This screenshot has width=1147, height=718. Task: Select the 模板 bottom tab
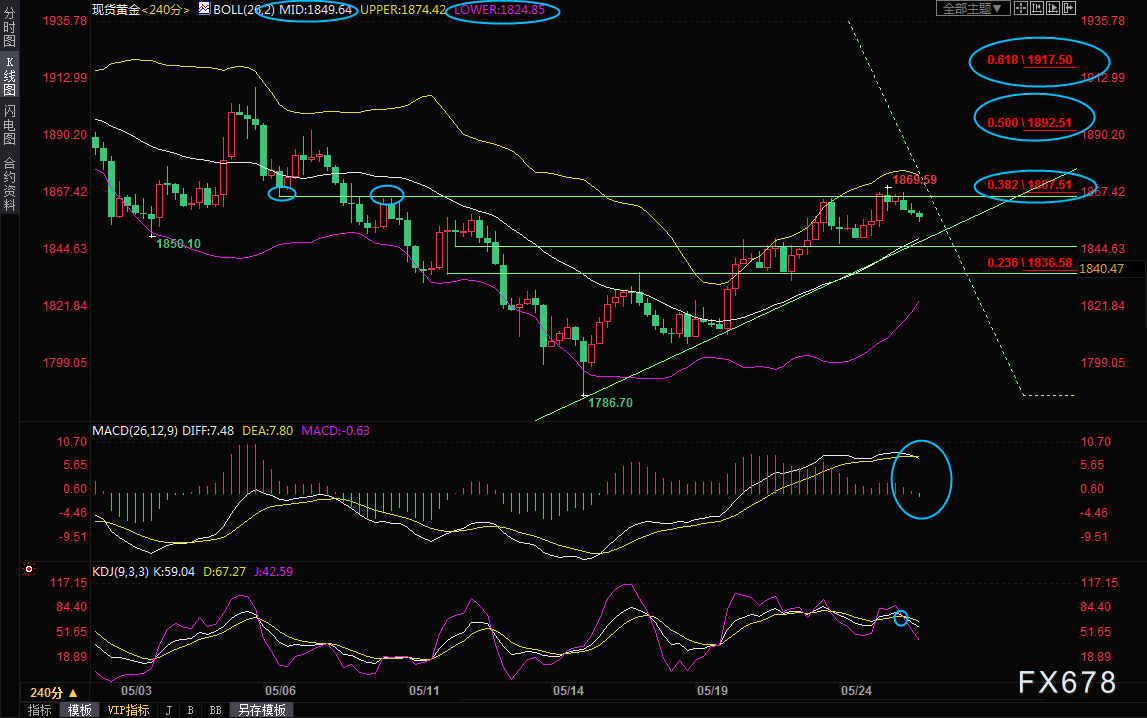point(80,710)
